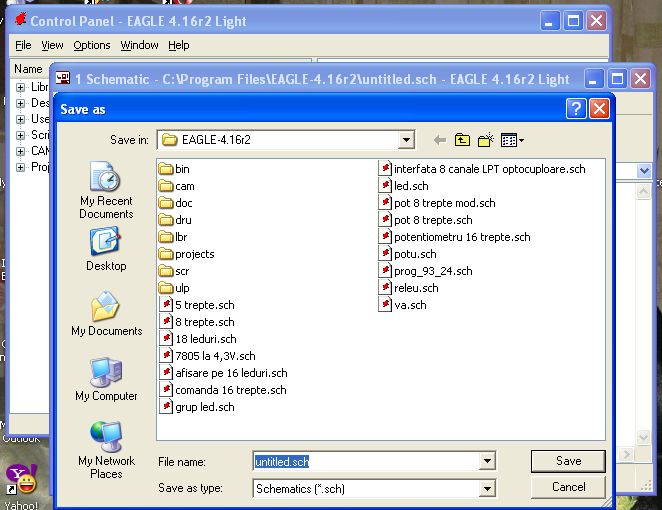Click the Cancel button
This screenshot has width=662, height=510.
[568, 487]
